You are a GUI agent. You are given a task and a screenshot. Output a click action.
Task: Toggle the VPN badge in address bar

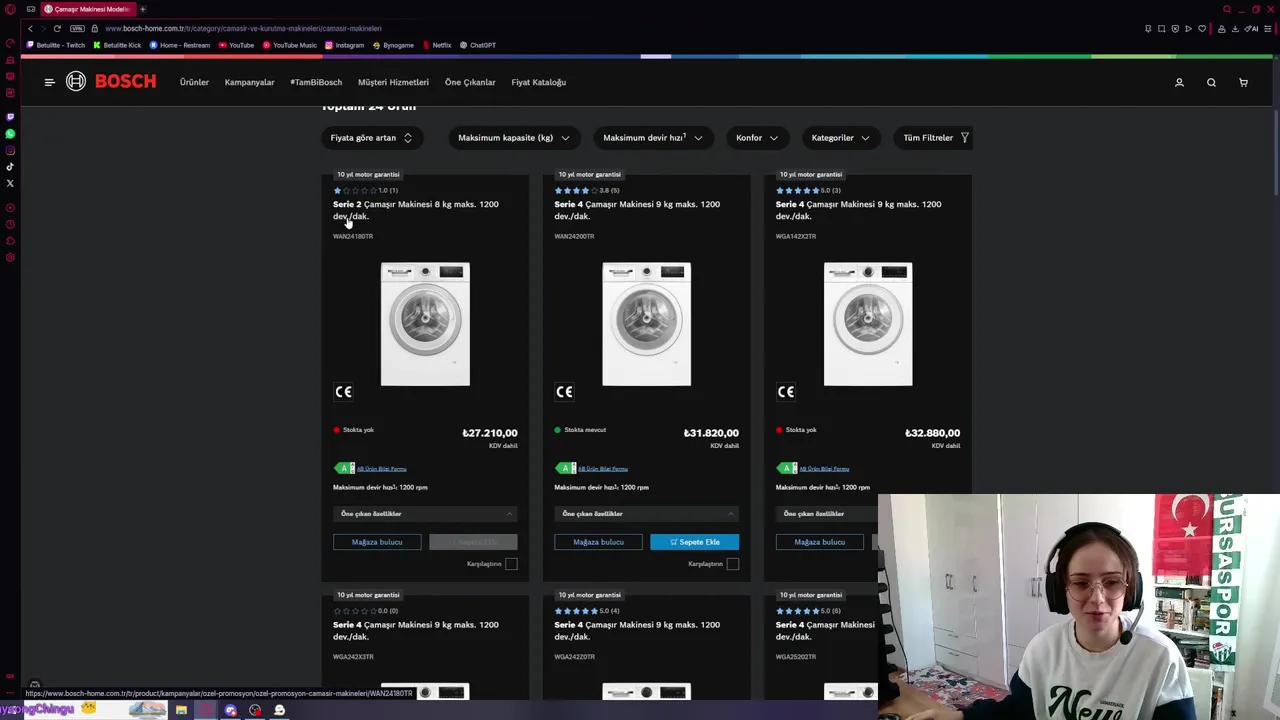click(77, 28)
